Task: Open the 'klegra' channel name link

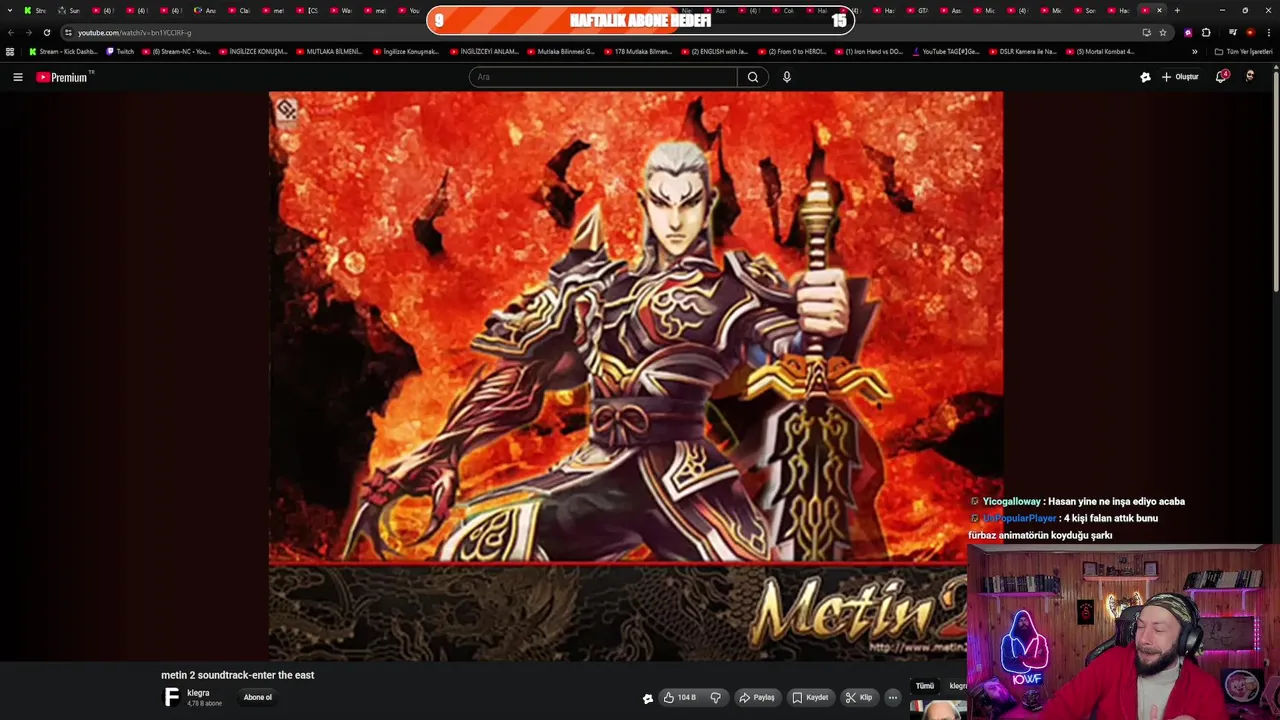Action: [x=198, y=693]
